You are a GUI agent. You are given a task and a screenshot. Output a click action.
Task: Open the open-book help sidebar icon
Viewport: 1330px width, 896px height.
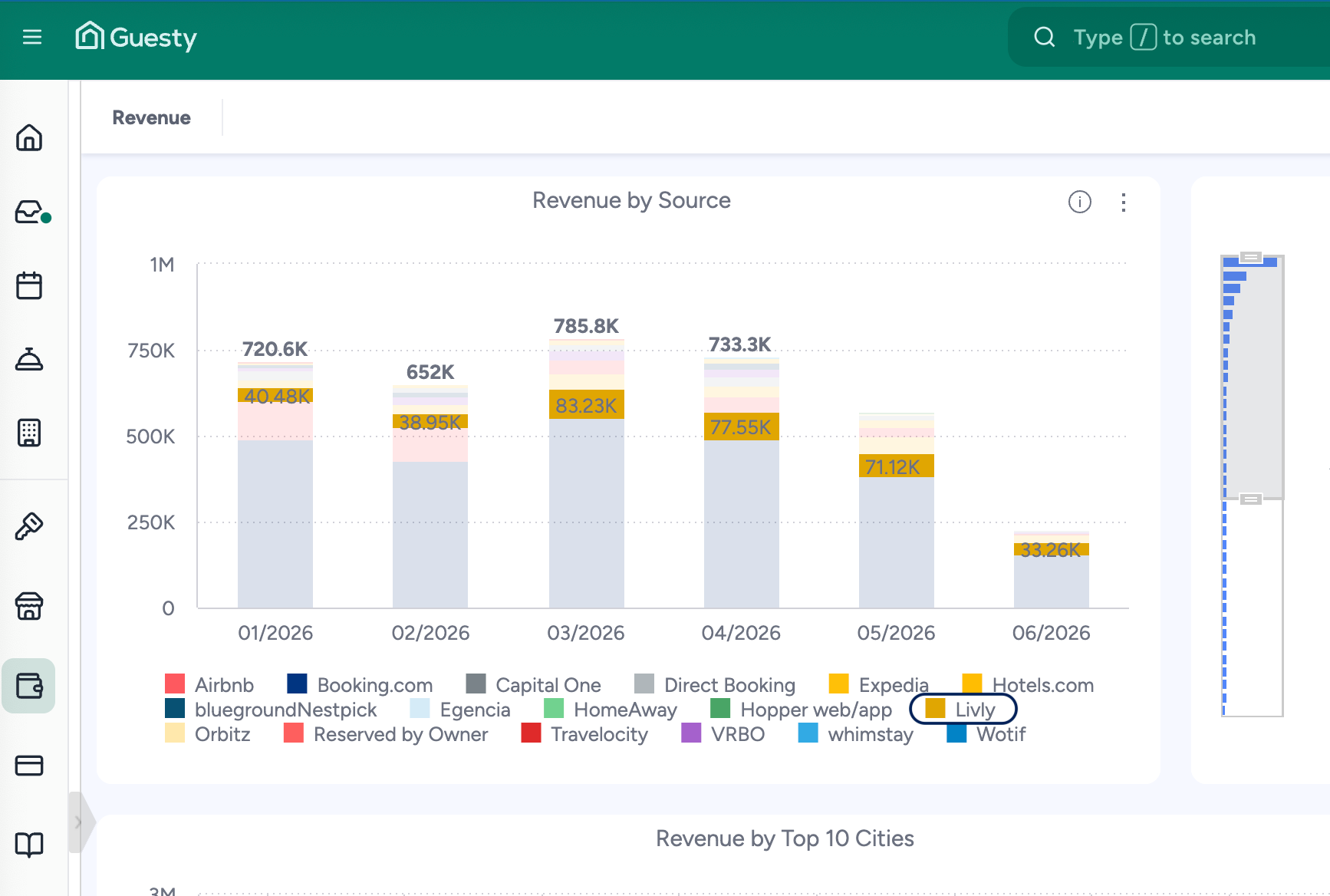pyautogui.click(x=29, y=845)
